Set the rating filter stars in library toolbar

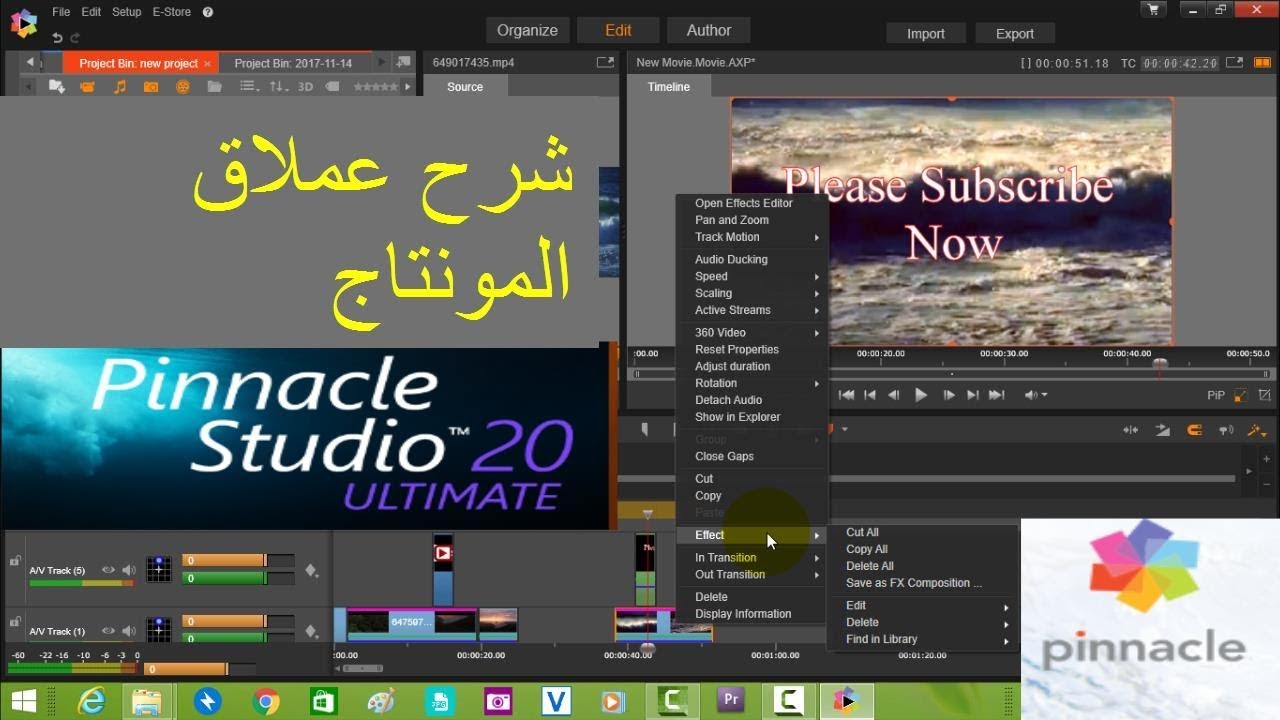375,87
